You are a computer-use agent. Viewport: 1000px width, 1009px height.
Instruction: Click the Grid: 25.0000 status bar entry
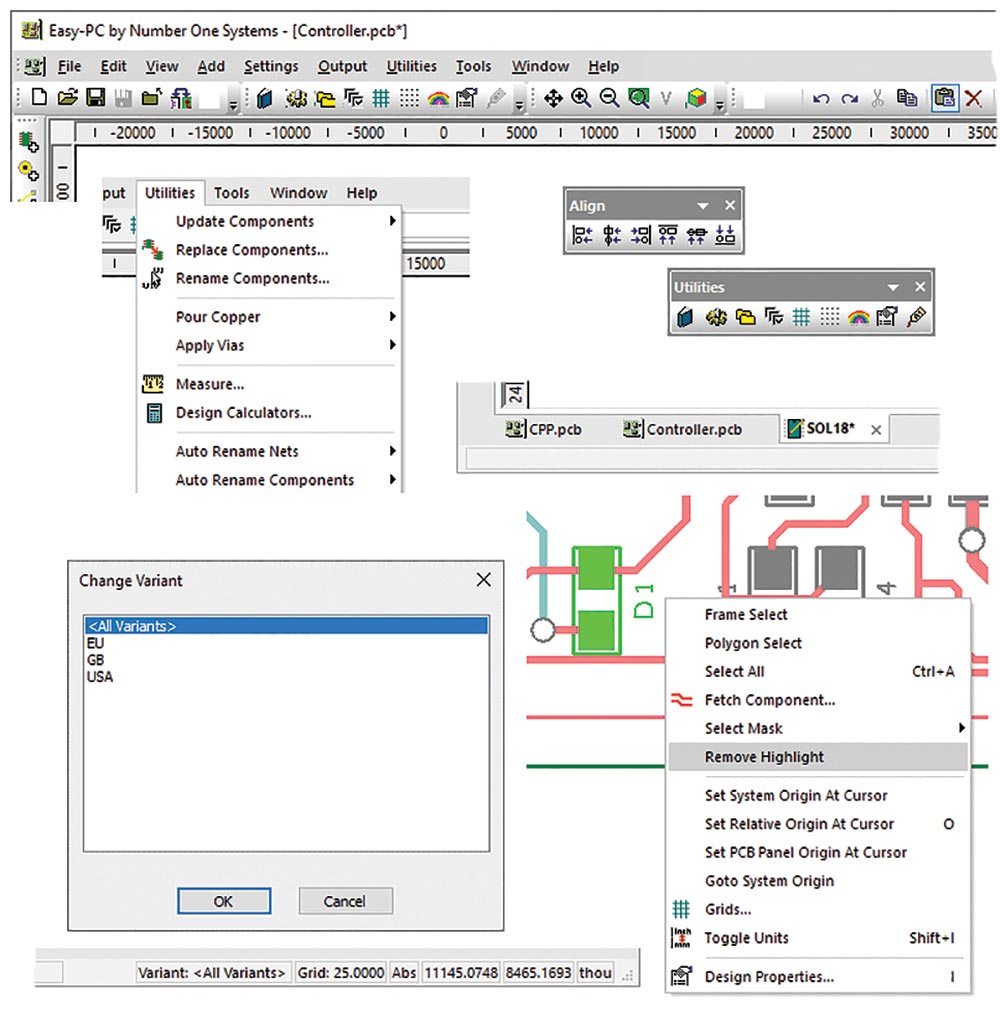(x=340, y=972)
